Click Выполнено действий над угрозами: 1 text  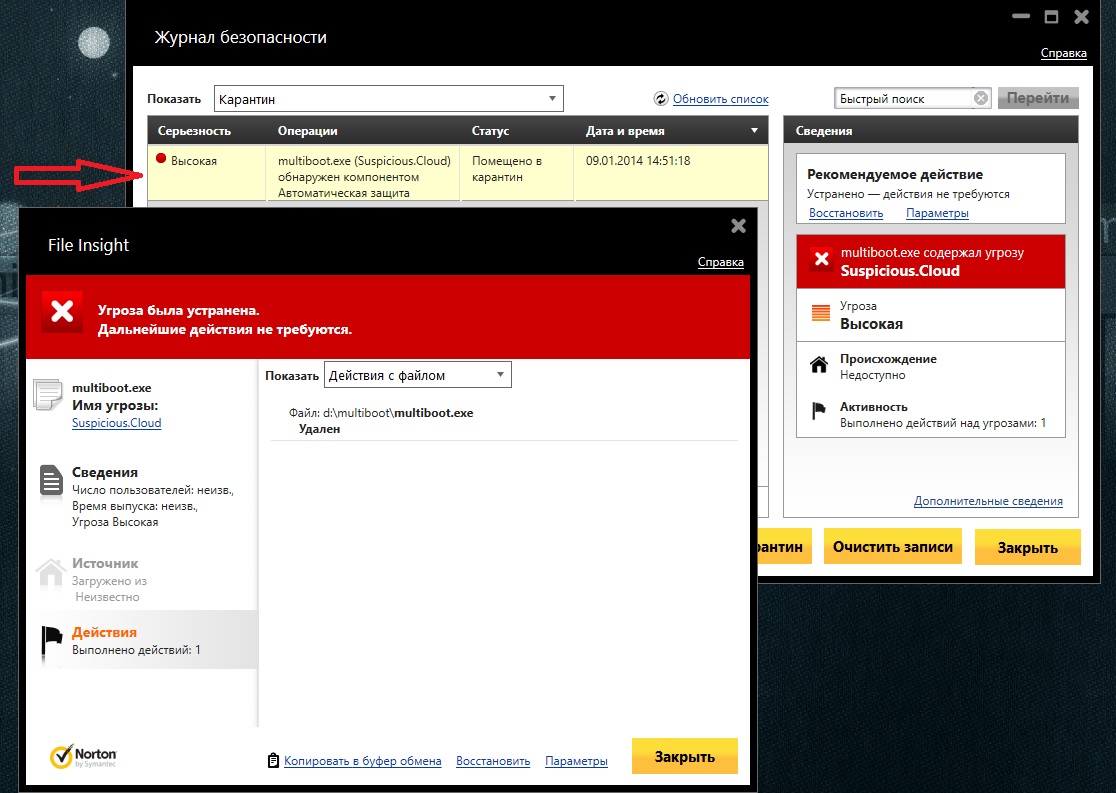(x=943, y=423)
